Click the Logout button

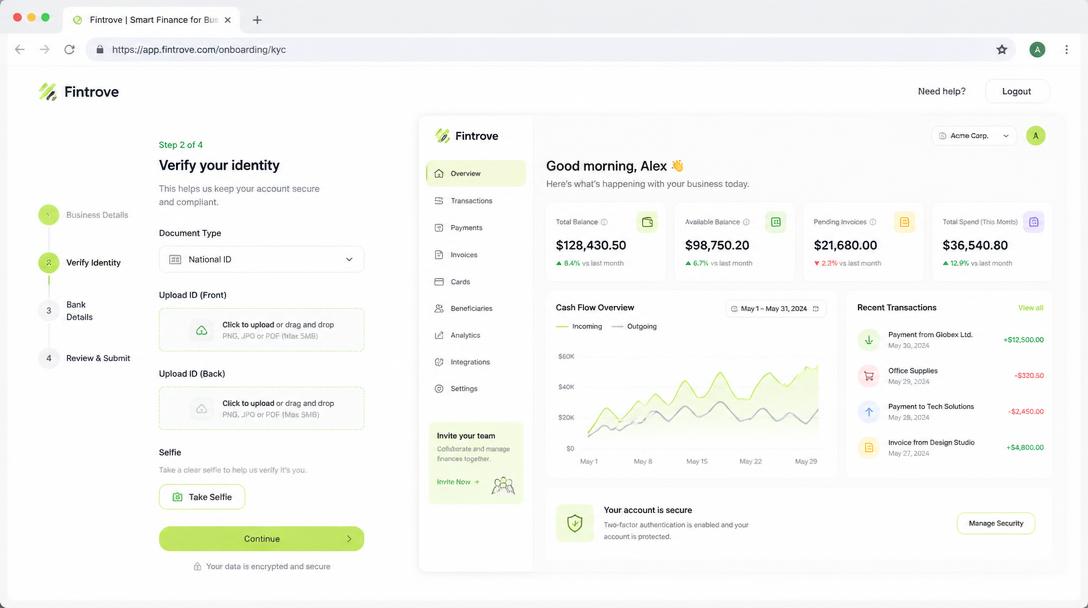pos(1016,91)
